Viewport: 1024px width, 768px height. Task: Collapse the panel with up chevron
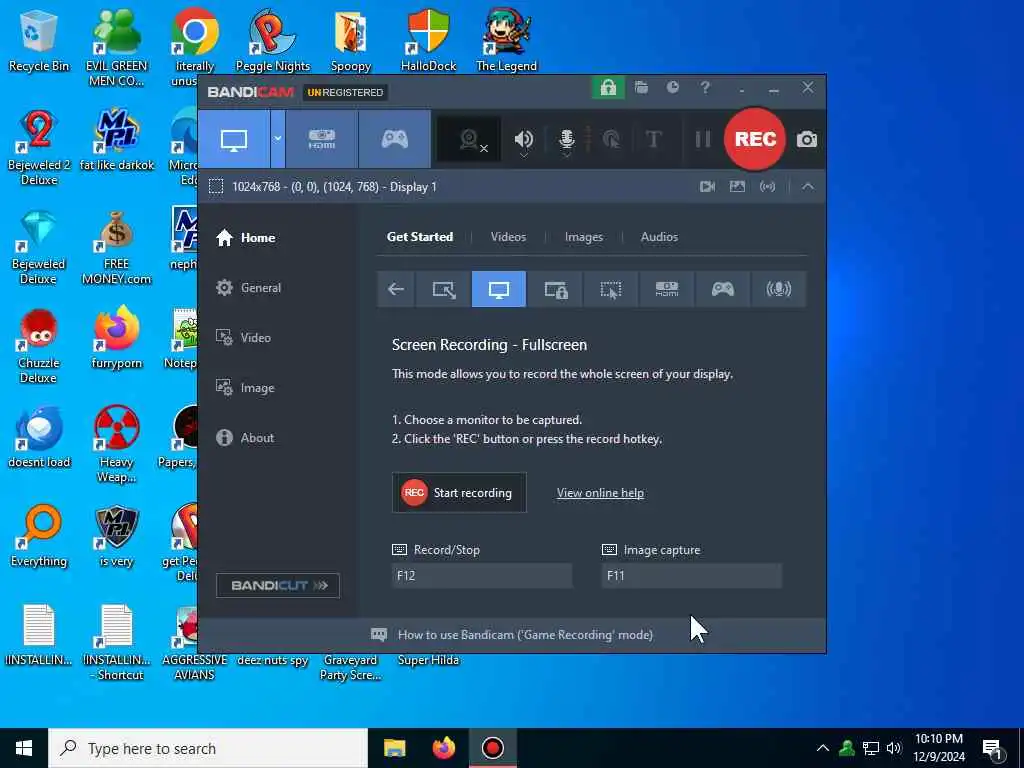click(808, 187)
